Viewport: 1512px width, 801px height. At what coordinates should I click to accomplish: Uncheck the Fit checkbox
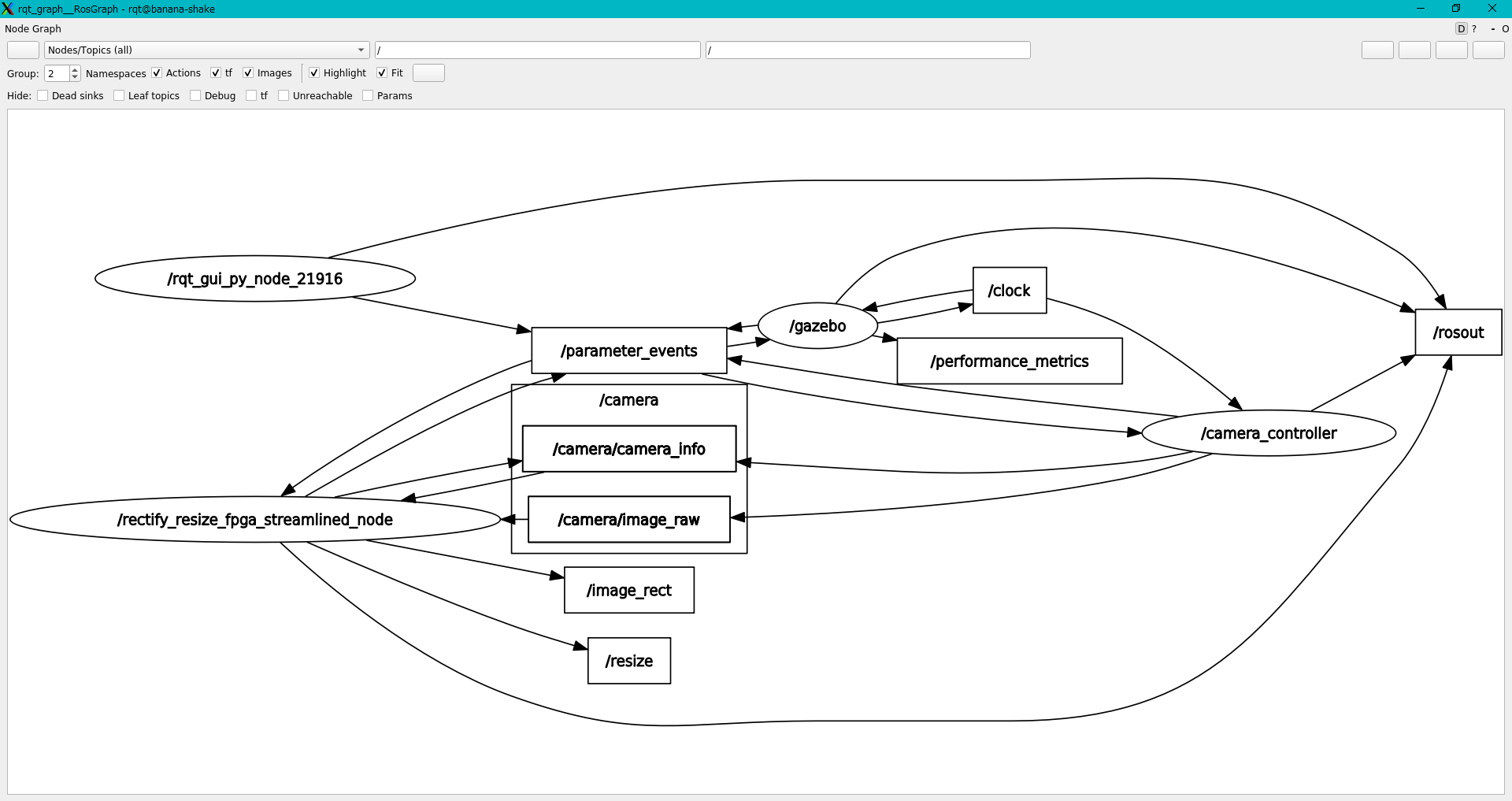coord(382,72)
